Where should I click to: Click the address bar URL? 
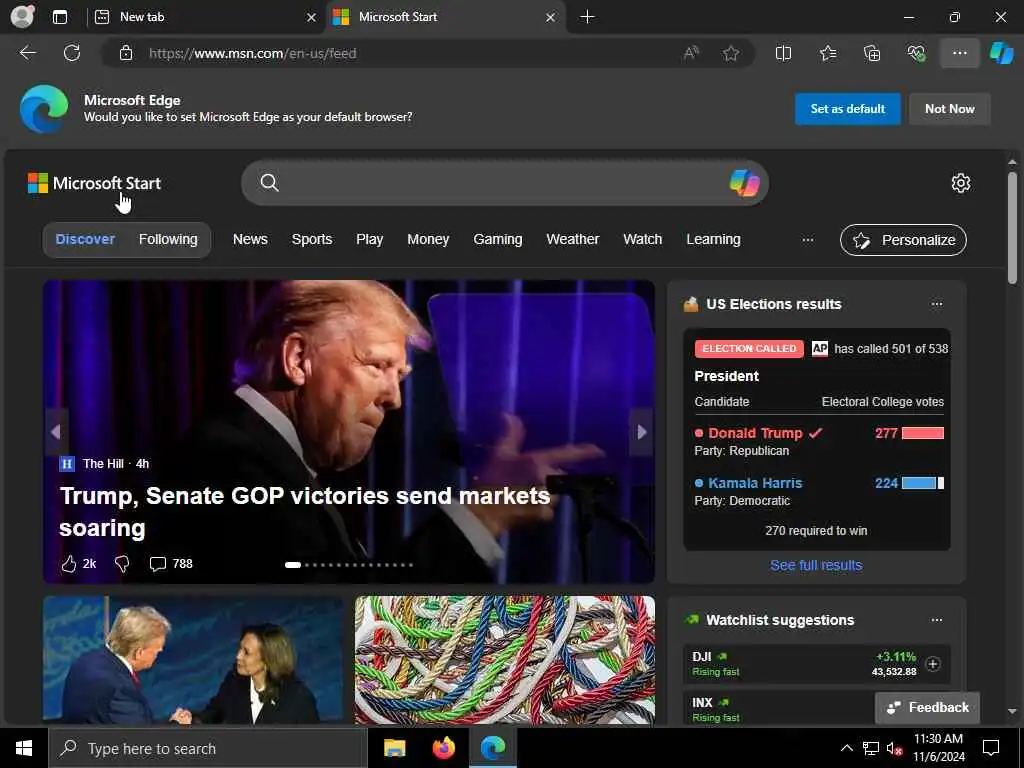pyautogui.click(x=252, y=53)
